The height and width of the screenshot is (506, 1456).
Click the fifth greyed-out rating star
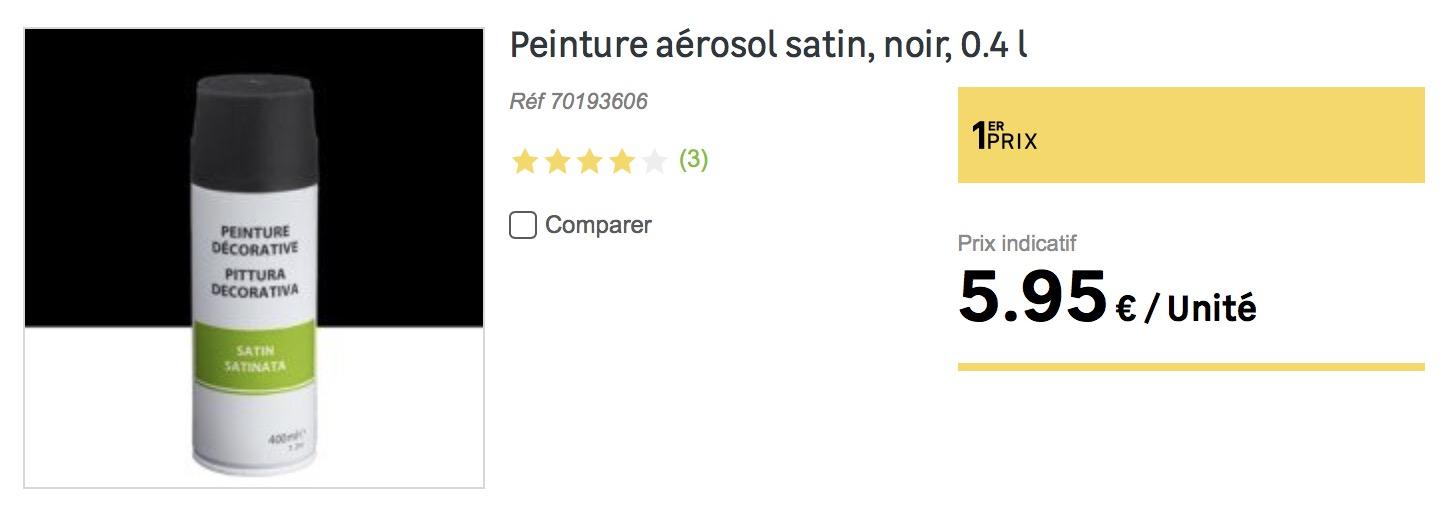pyautogui.click(x=654, y=161)
